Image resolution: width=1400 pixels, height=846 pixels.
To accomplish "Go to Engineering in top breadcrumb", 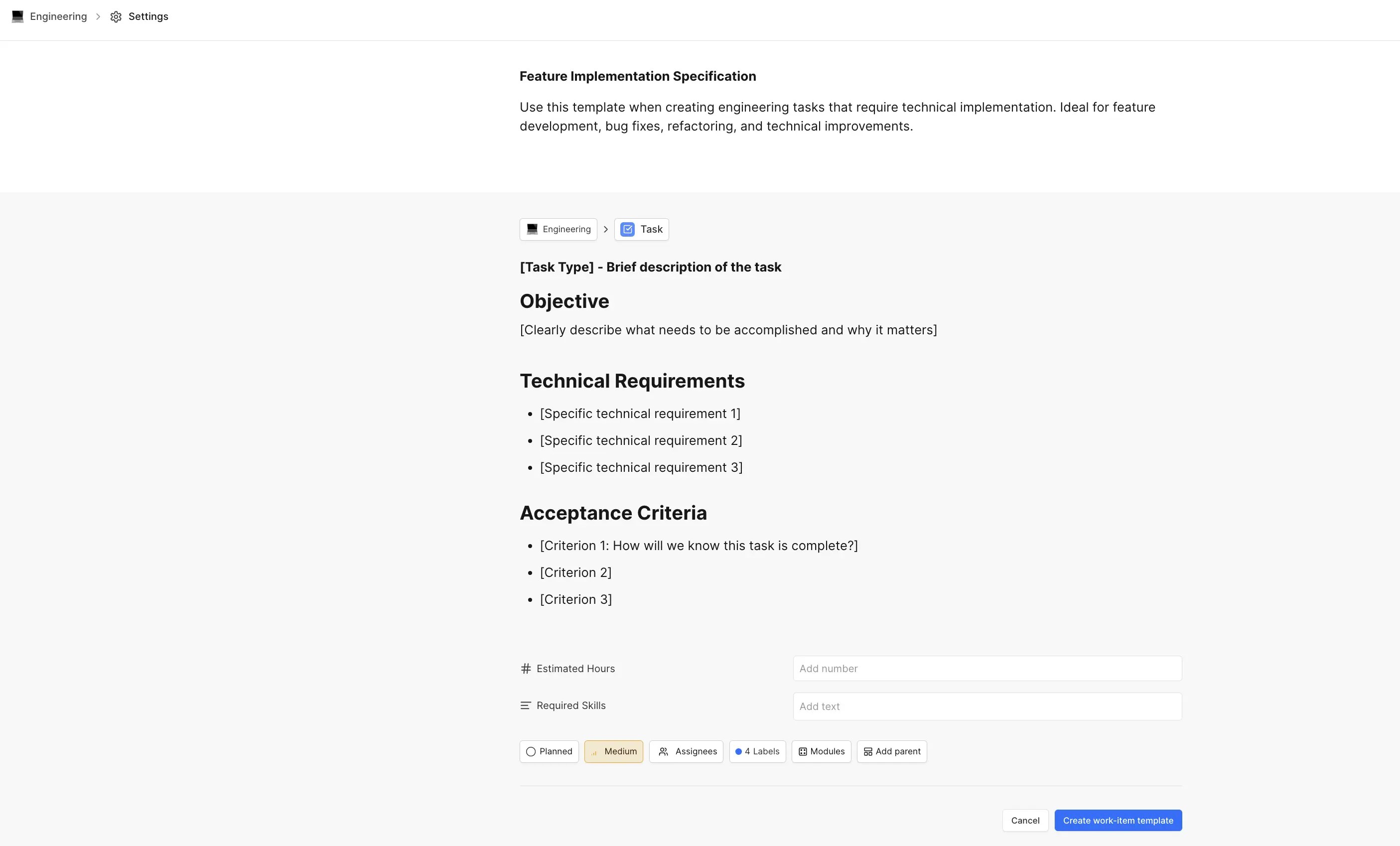I will click(58, 16).
